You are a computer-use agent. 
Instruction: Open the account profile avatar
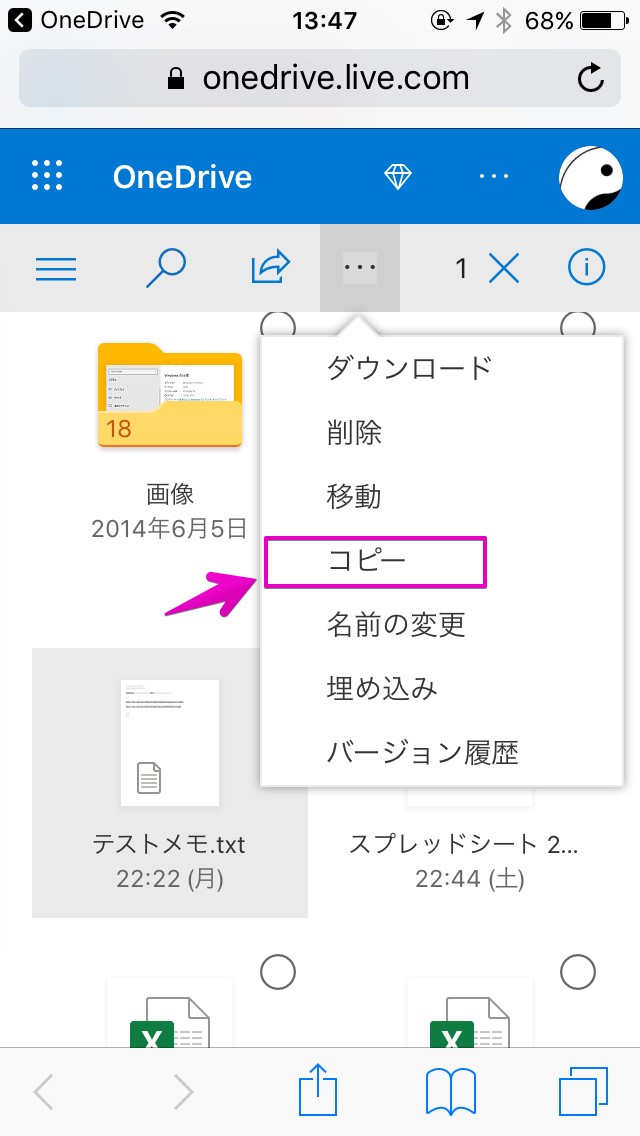pyautogui.click(x=591, y=178)
